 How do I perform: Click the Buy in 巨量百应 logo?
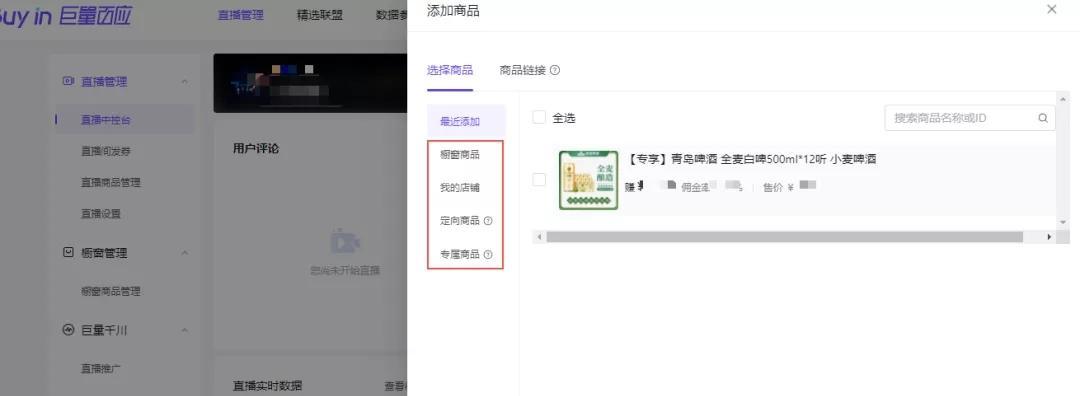click(x=65, y=17)
